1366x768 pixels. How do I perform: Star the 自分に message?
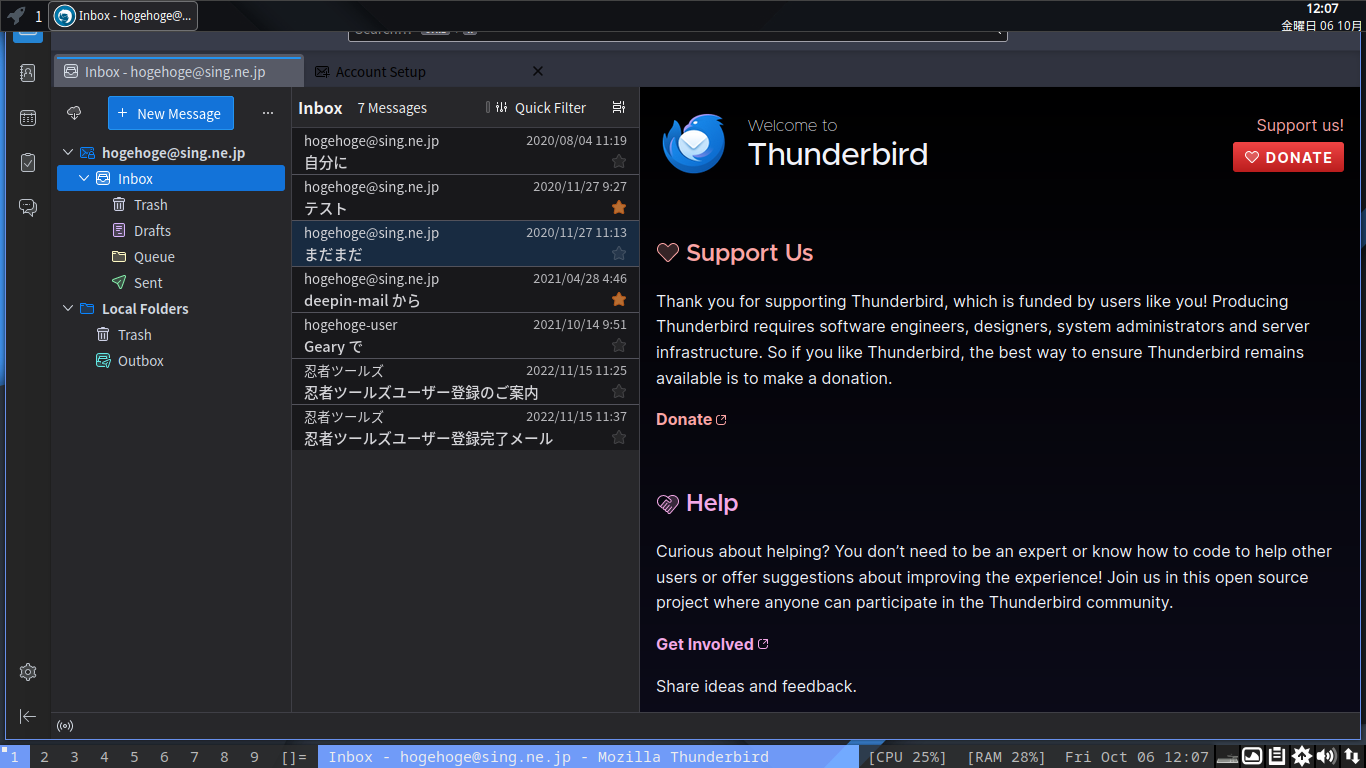click(x=619, y=161)
